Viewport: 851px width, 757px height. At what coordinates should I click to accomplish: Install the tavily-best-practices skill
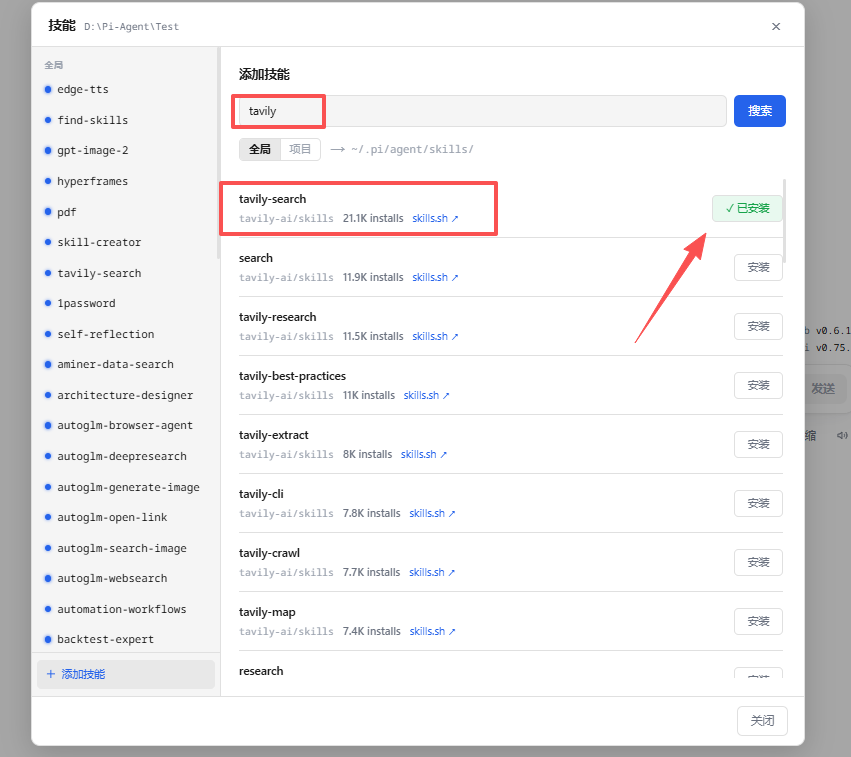pos(758,386)
